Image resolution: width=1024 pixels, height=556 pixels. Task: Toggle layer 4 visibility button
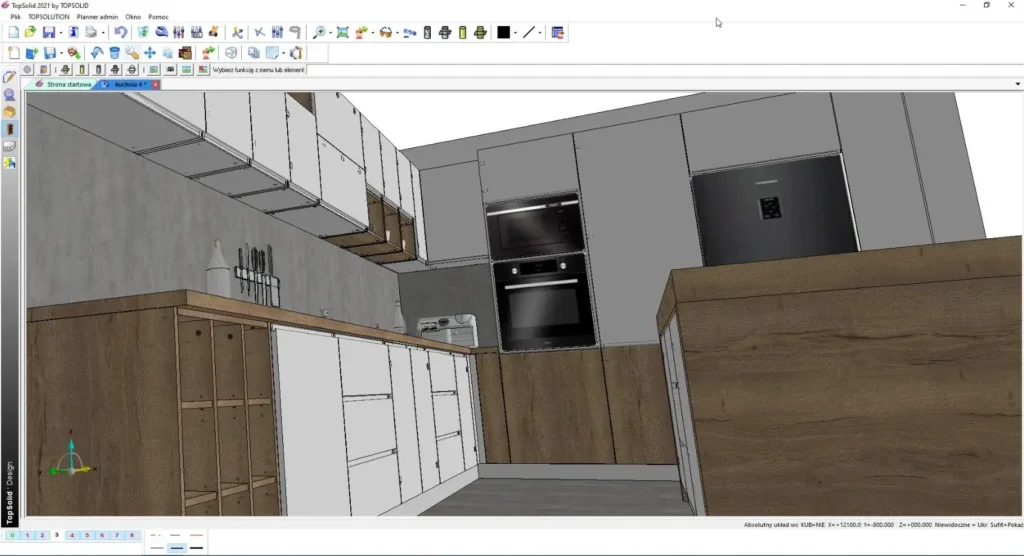(72, 536)
